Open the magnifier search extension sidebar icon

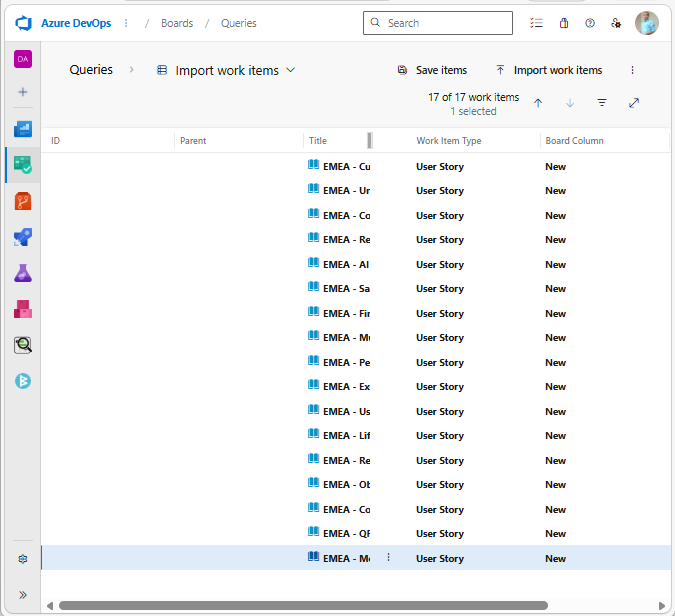pyautogui.click(x=23, y=345)
